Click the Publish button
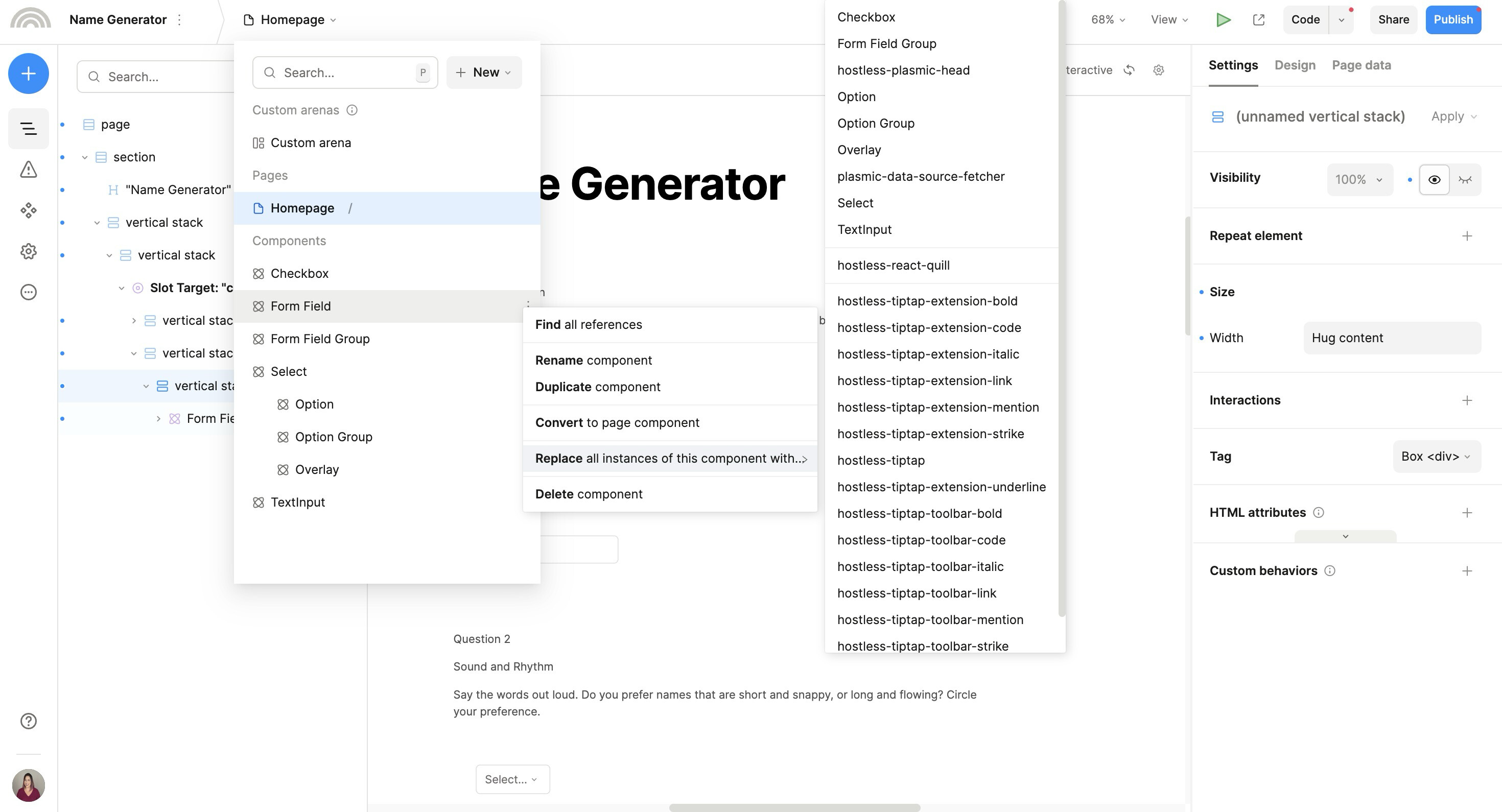The width and height of the screenshot is (1502, 812). coord(1452,20)
